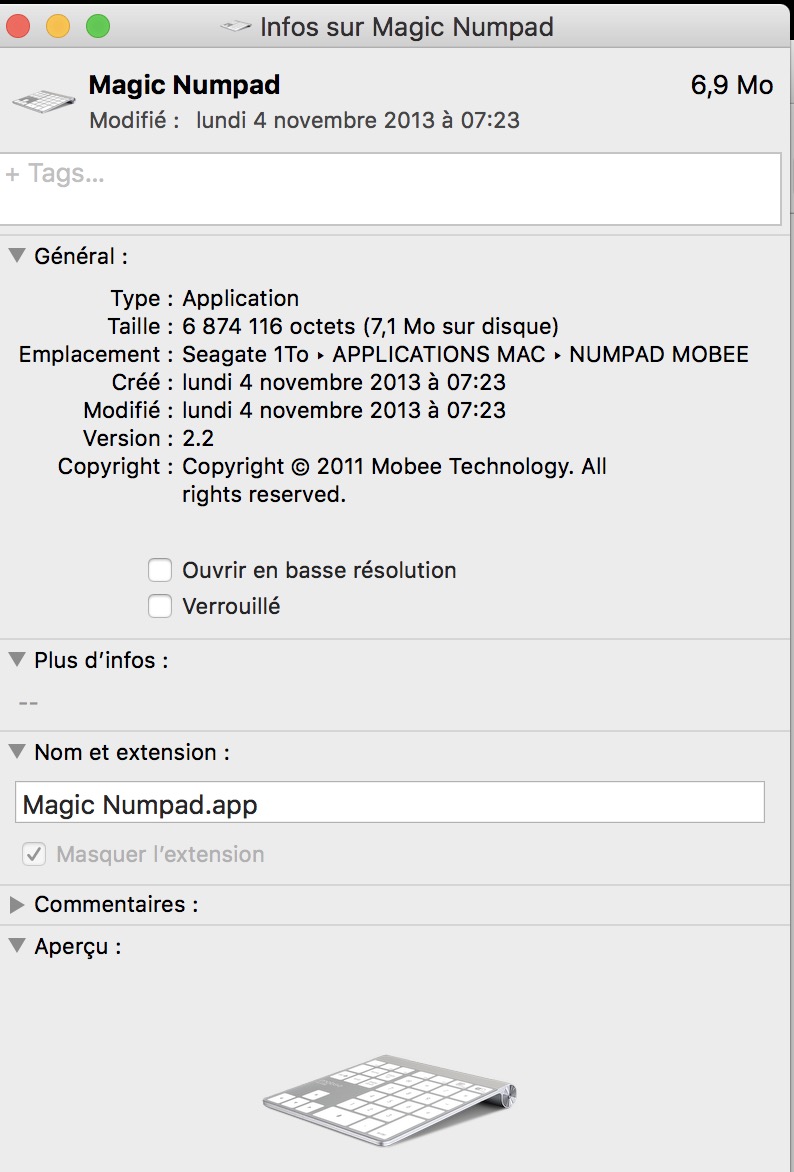Select the Créé date value
This screenshot has width=794, height=1172.
(x=344, y=382)
